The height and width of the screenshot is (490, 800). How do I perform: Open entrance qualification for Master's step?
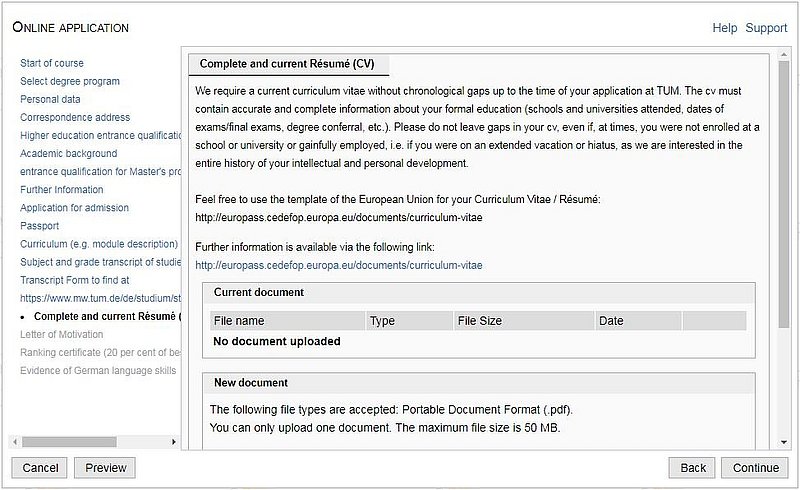click(101, 172)
